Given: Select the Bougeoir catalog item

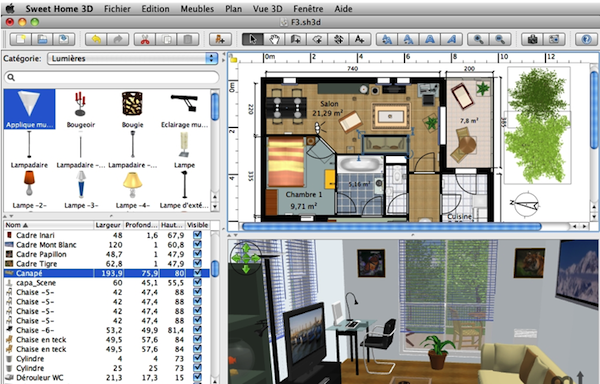Looking at the screenshot, I should pos(81,109).
